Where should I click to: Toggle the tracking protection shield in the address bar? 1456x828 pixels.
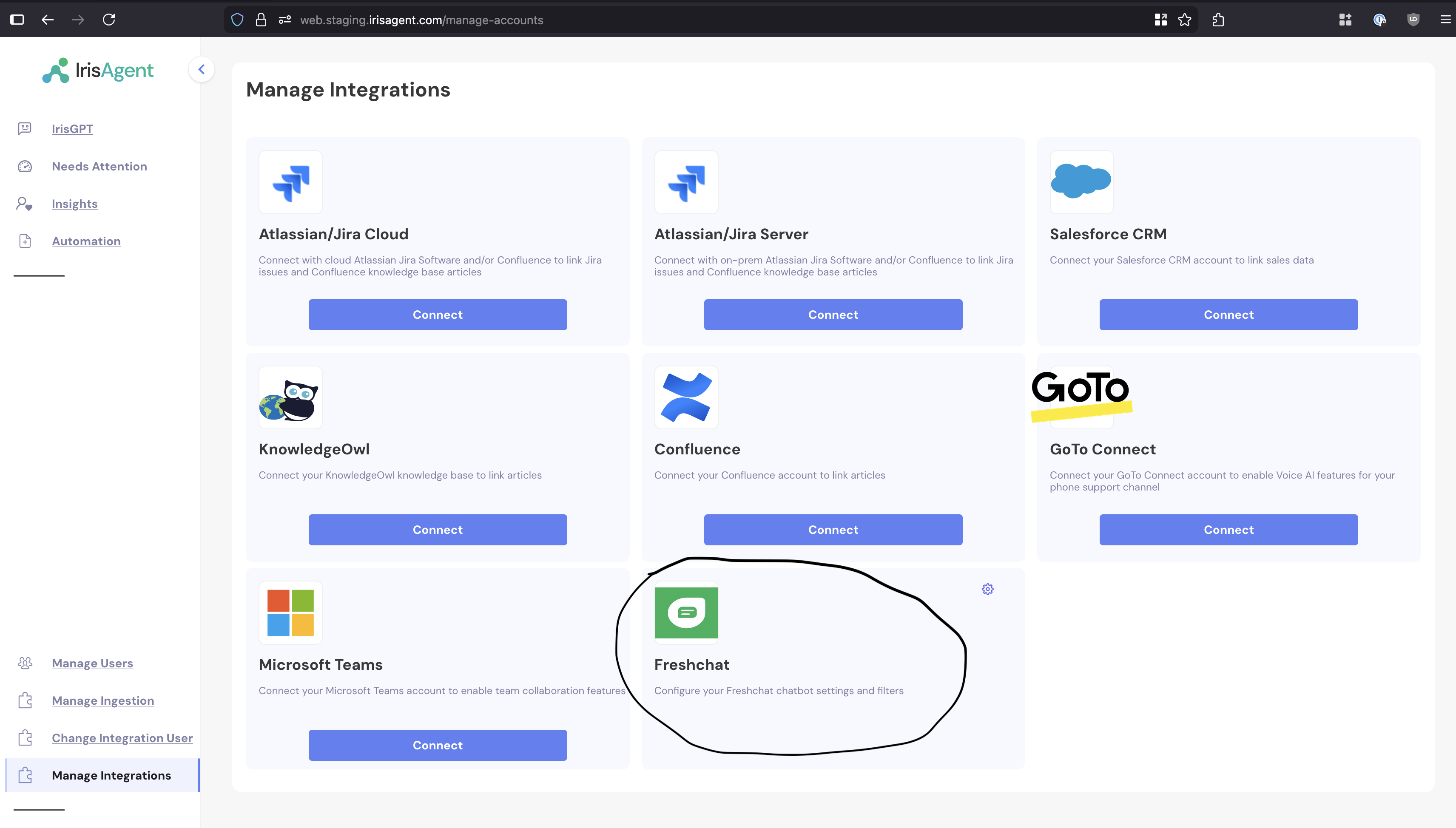pos(237,19)
